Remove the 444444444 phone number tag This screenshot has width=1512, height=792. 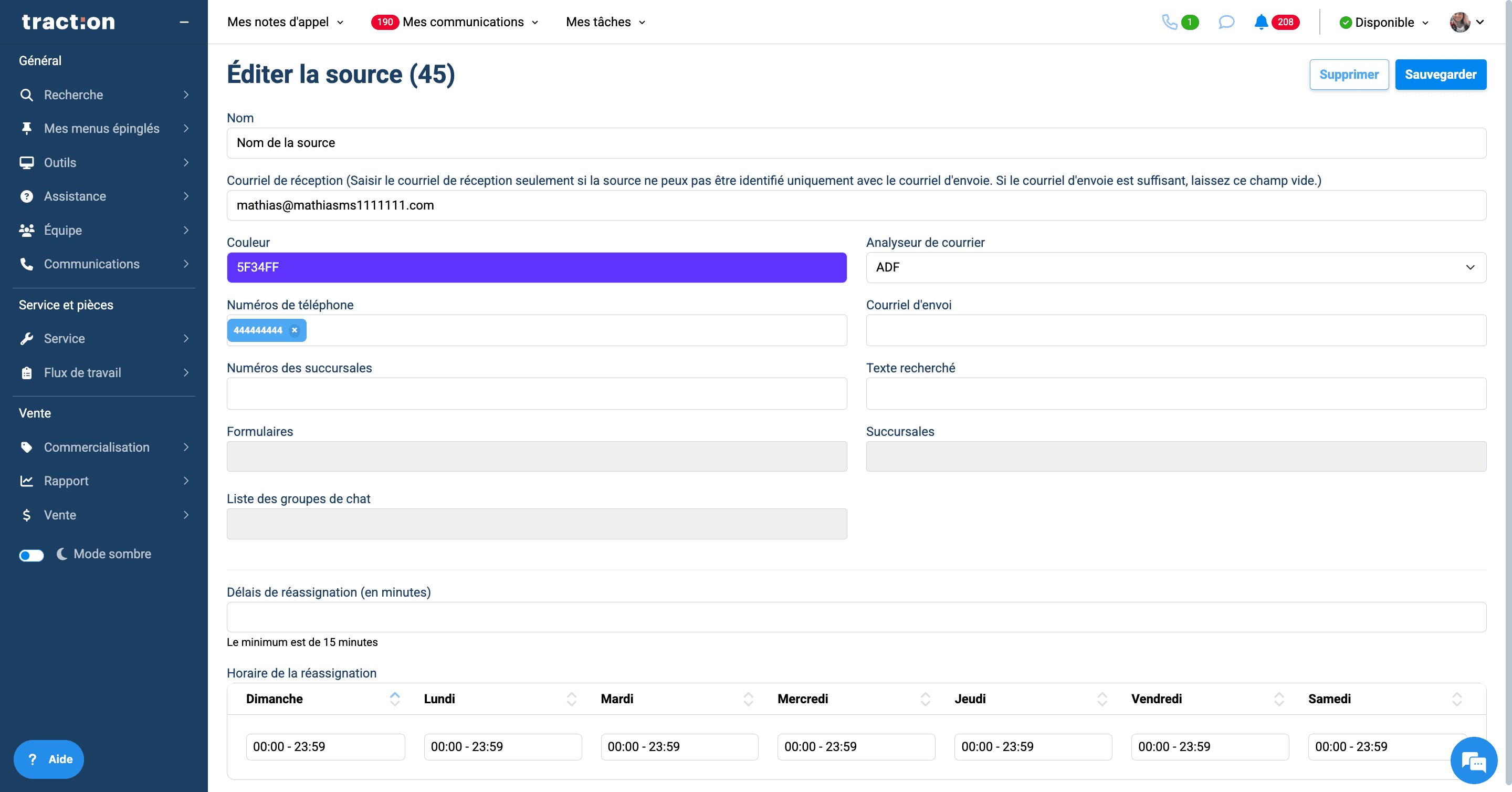295,330
